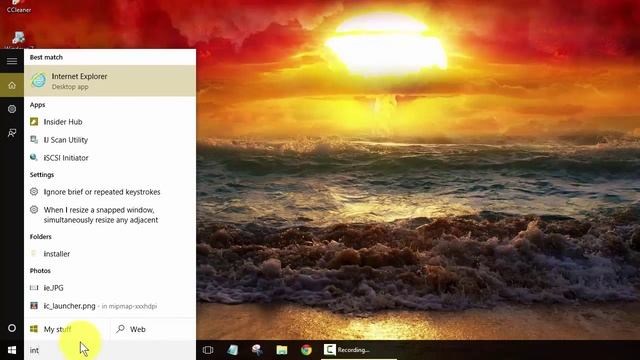This screenshot has height=360, width=640.
Task: Open the hamburger menu in search panel
Action: tap(12, 61)
